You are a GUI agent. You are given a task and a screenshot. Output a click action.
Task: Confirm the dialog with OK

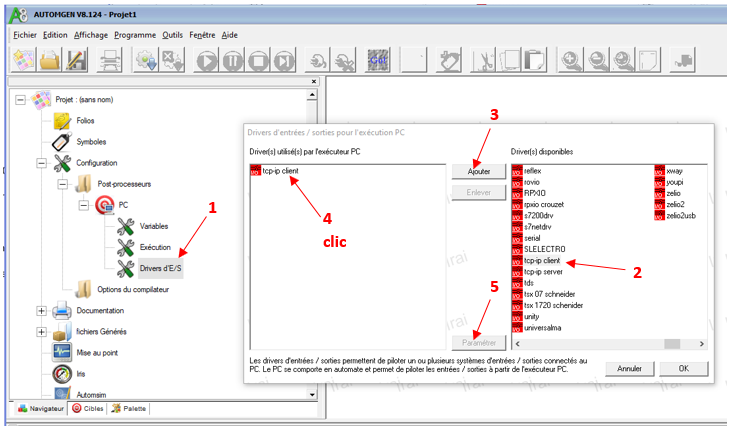[683, 368]
